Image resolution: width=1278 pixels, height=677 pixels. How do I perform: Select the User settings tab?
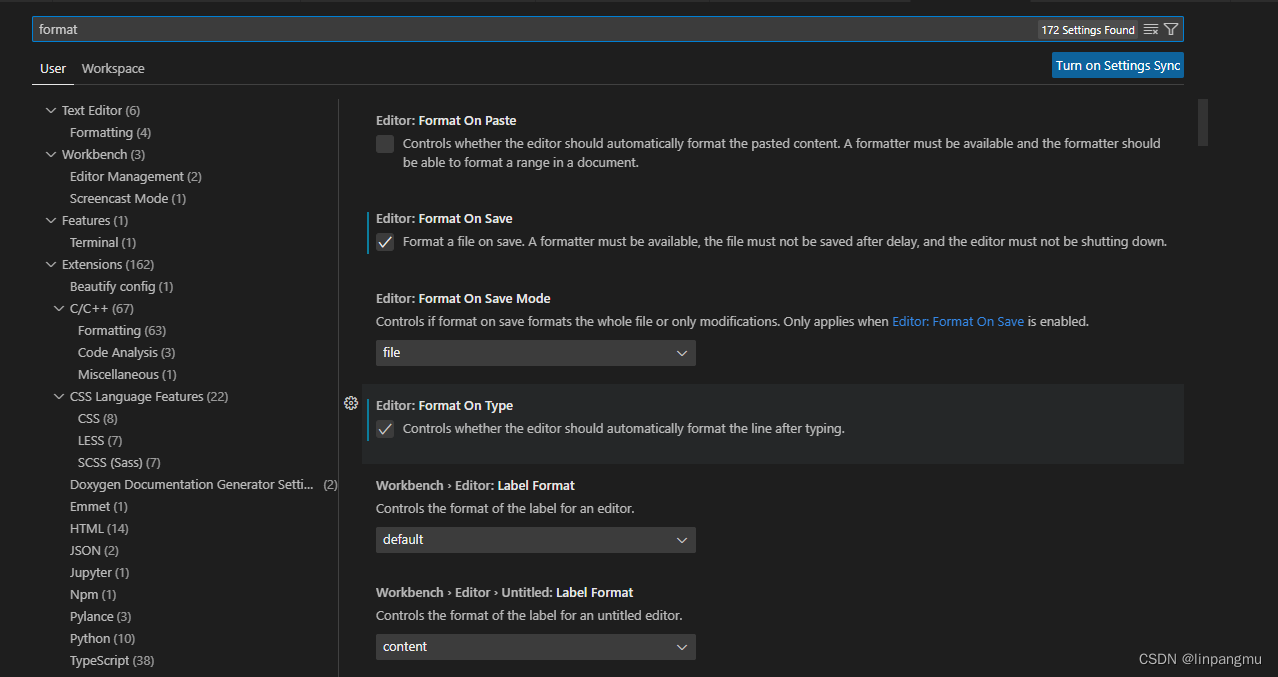tap(53, 69)
